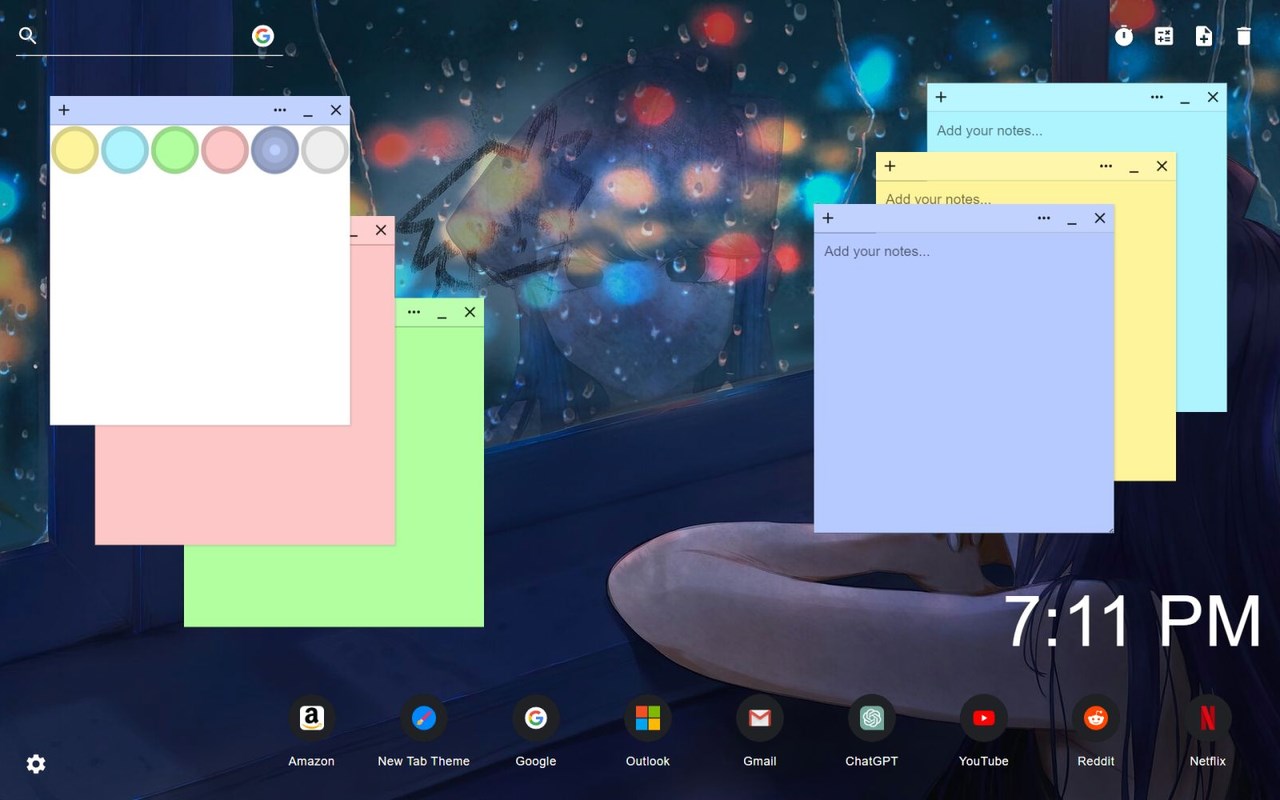Click the cyan note's text area

pyautogui.click(x=1076, y=131)
